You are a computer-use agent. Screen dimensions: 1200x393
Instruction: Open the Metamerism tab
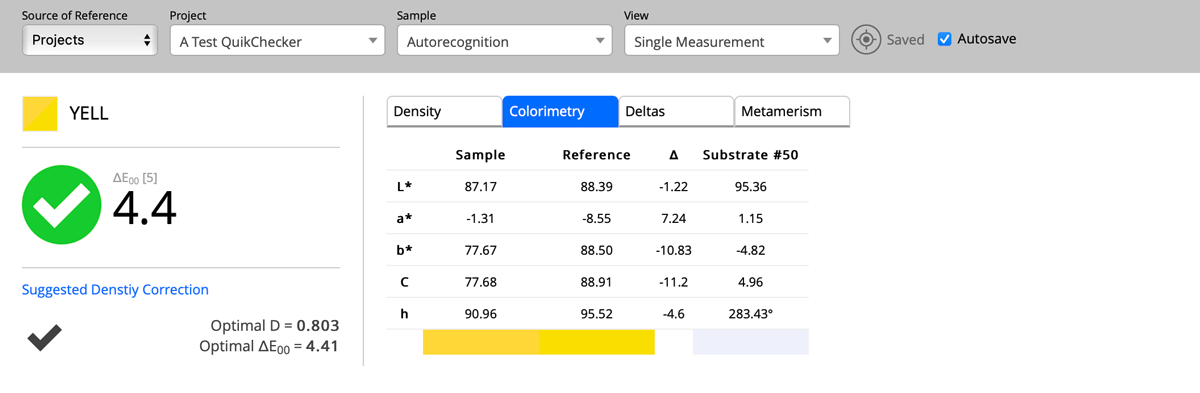(x=792, y=111)
